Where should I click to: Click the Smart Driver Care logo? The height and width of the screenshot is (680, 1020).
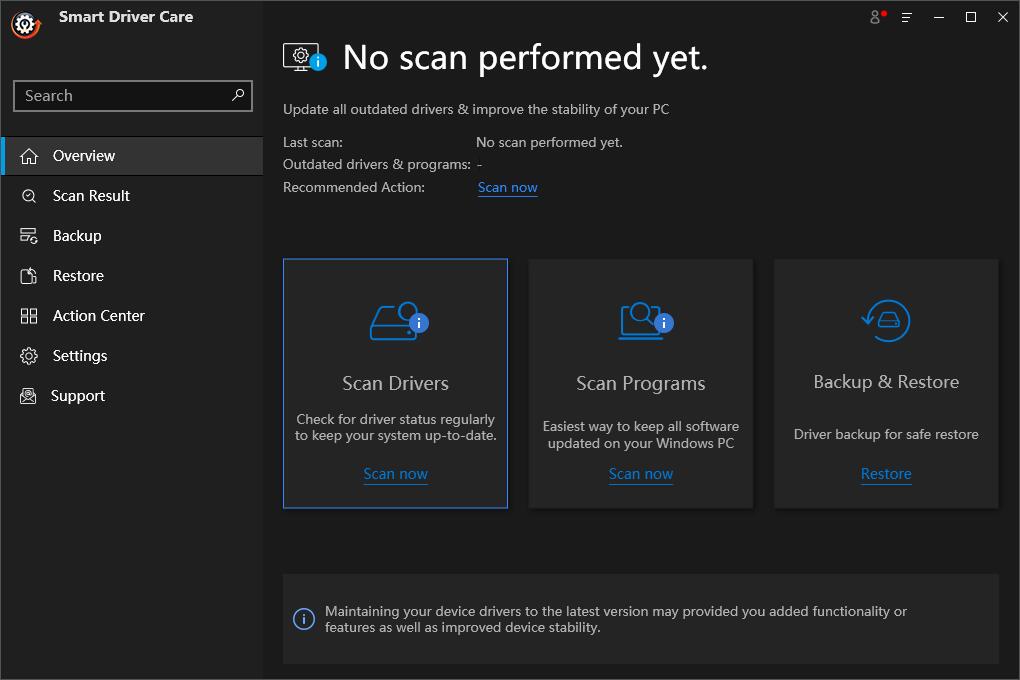[27, 23]
